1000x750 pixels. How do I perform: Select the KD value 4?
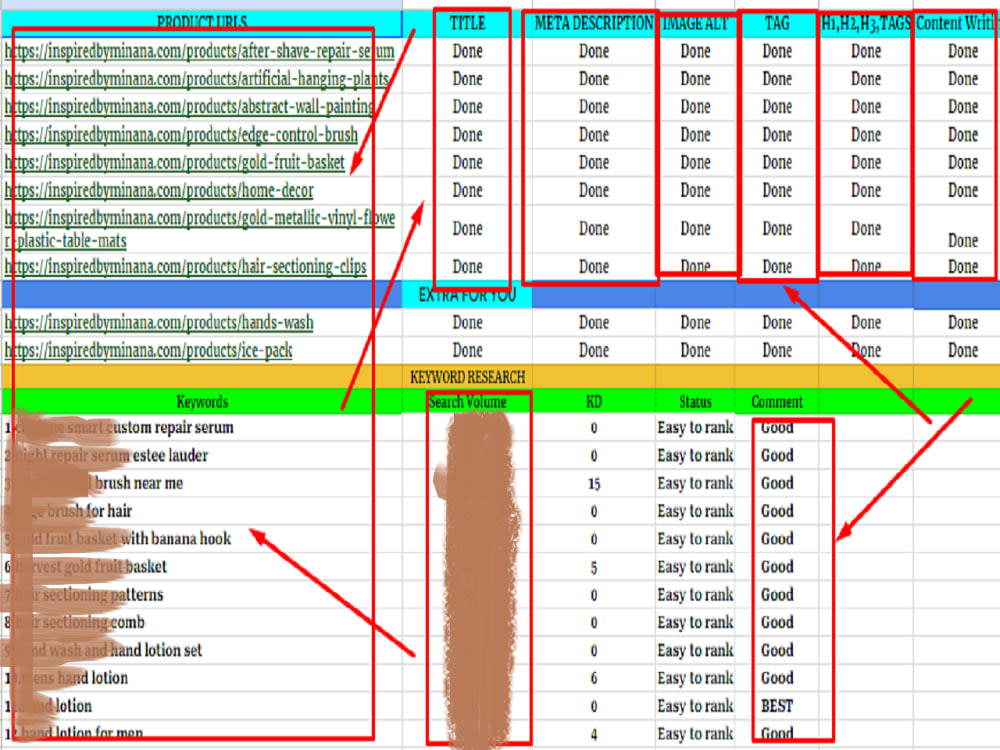tap(594, 735)
